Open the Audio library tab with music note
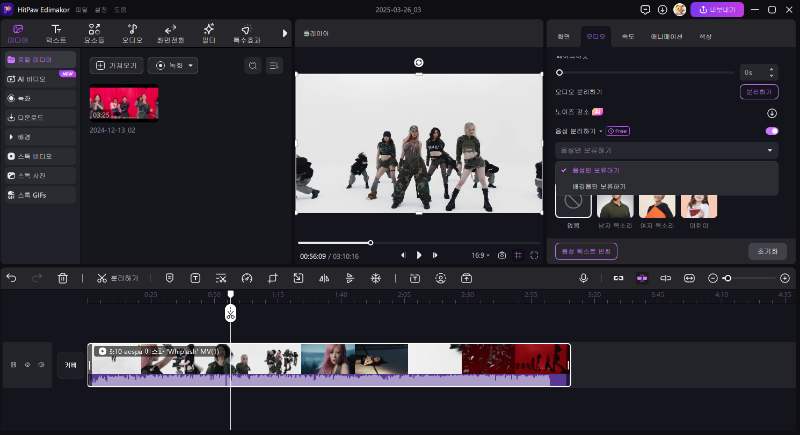This screenshot has height=435, width=800. [132, 34]
